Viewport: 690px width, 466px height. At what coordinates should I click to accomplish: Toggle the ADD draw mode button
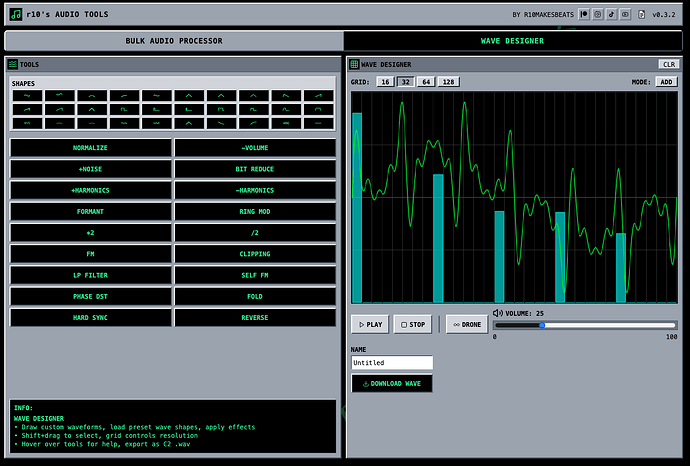(666, 82)
